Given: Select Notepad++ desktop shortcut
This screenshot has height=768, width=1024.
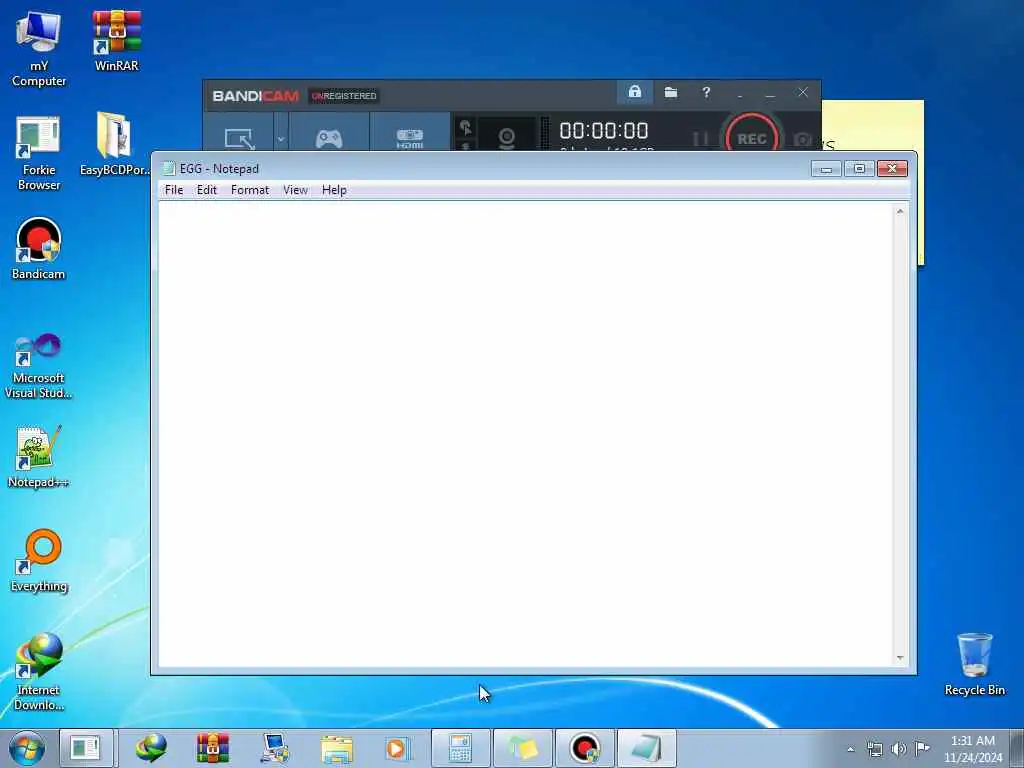Looking at the screenshot, I should (39, 456).
